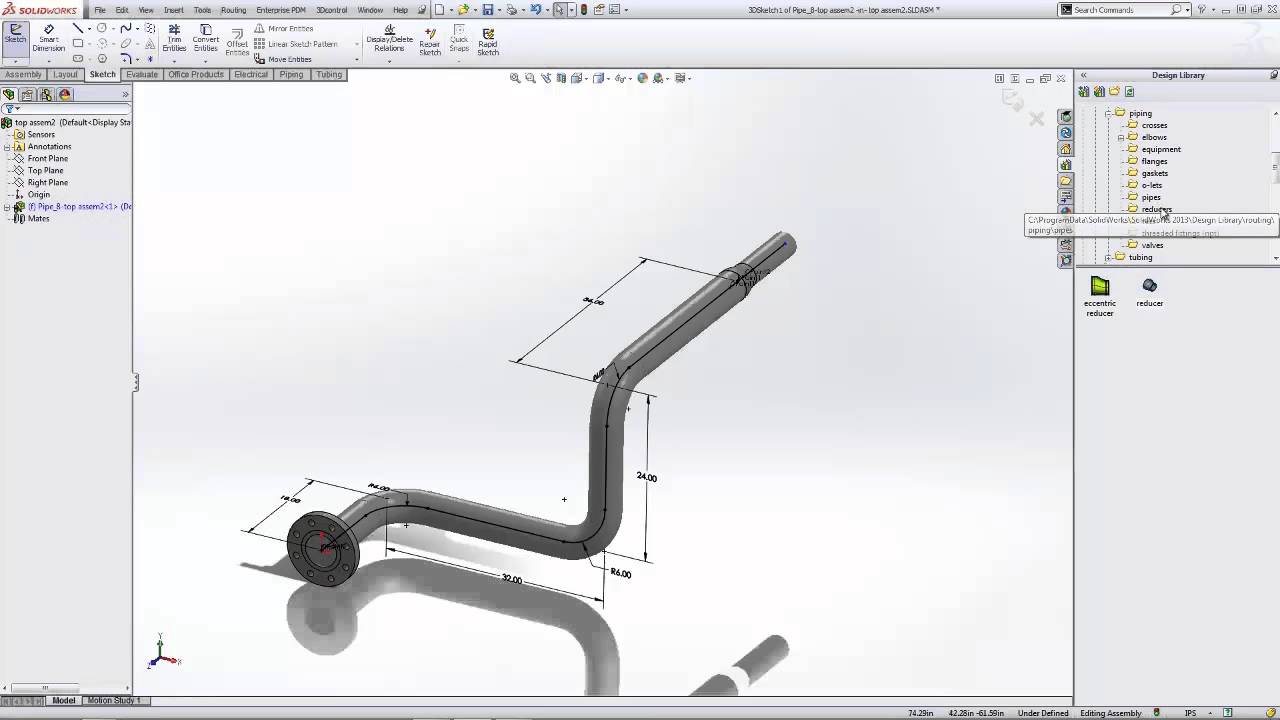
Task: Open the Enterprise PDM menu
Action: [281, 10]
